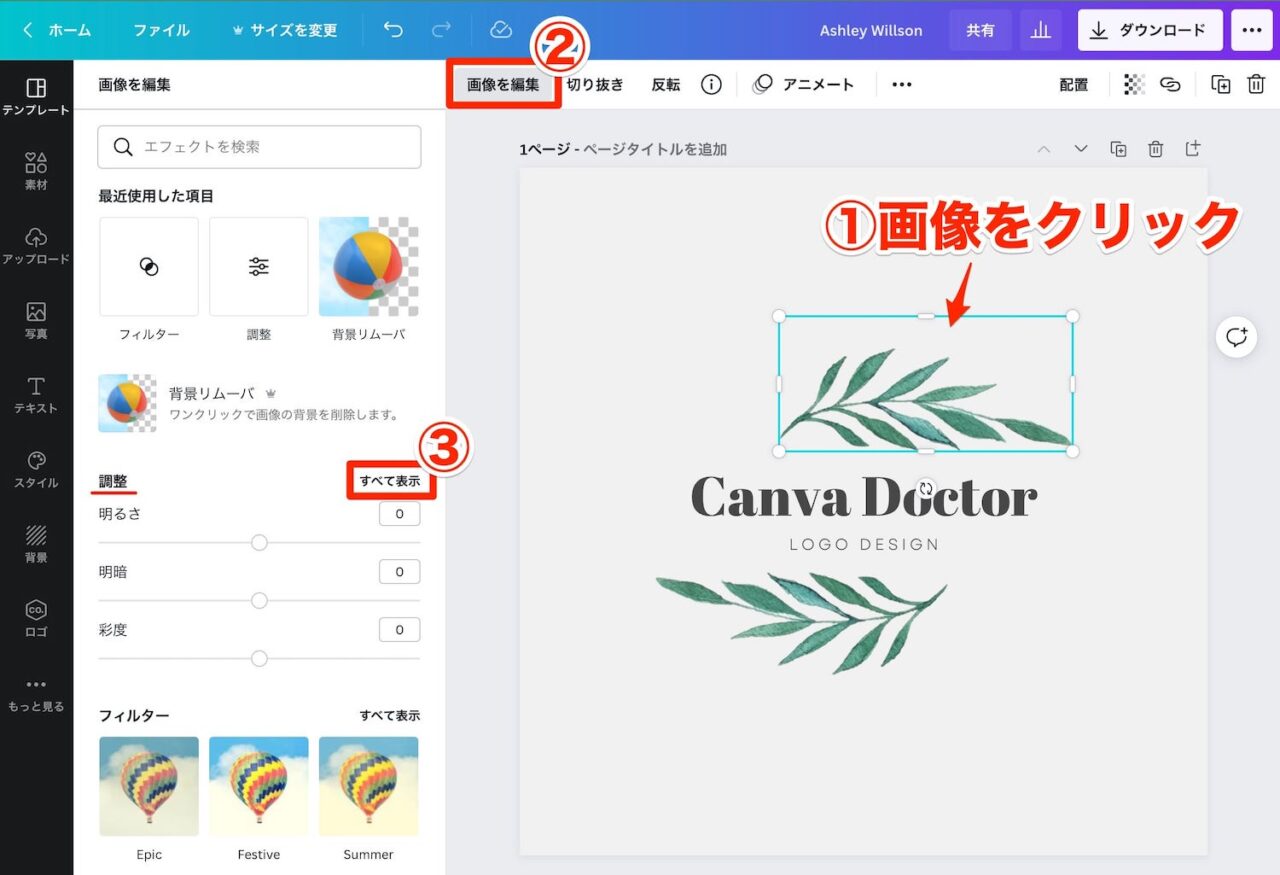The width and height of the screenshot is (1280, 875).
Task: Click the ダウンロード button
Action: [1150, 30]
